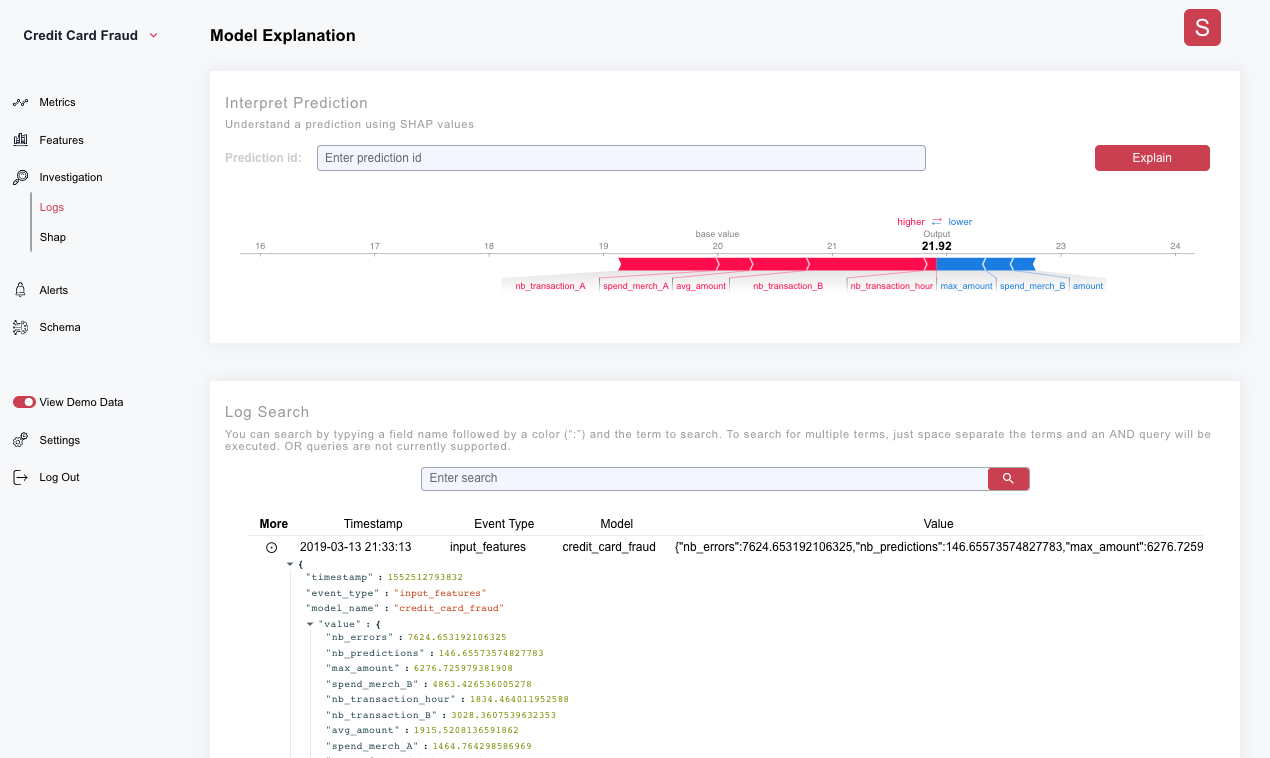Click the blue max_amount SHAP force bar segment
This screenshot has height=758, width=1270.
[960, 264]
